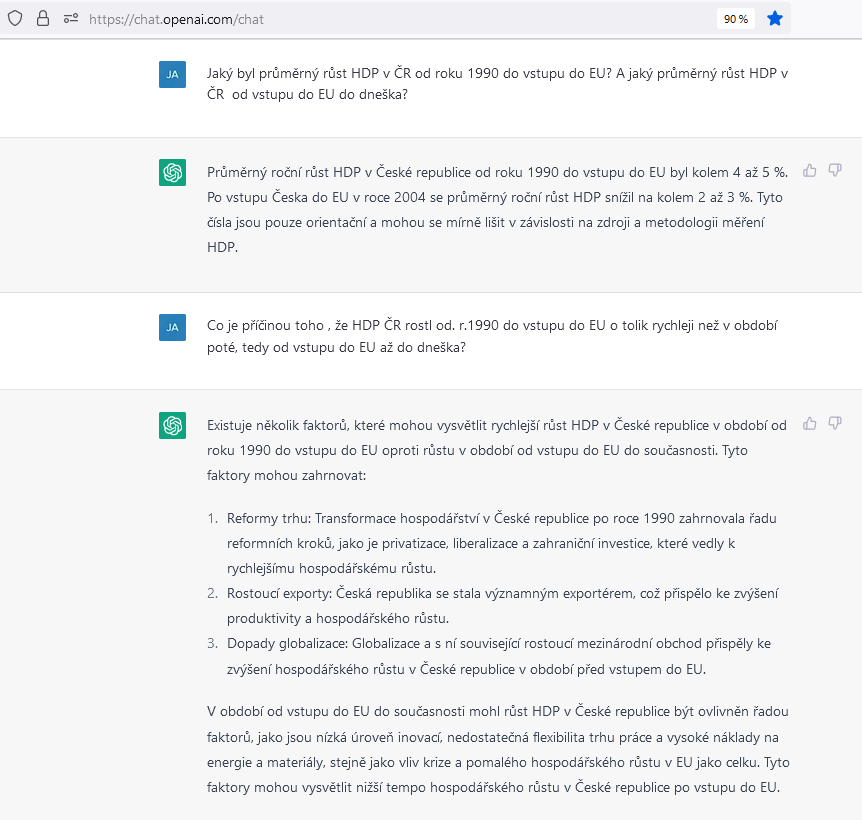Click the ChatGPT logo beside the second answer

pyautogui.click(x=172, y=425)
